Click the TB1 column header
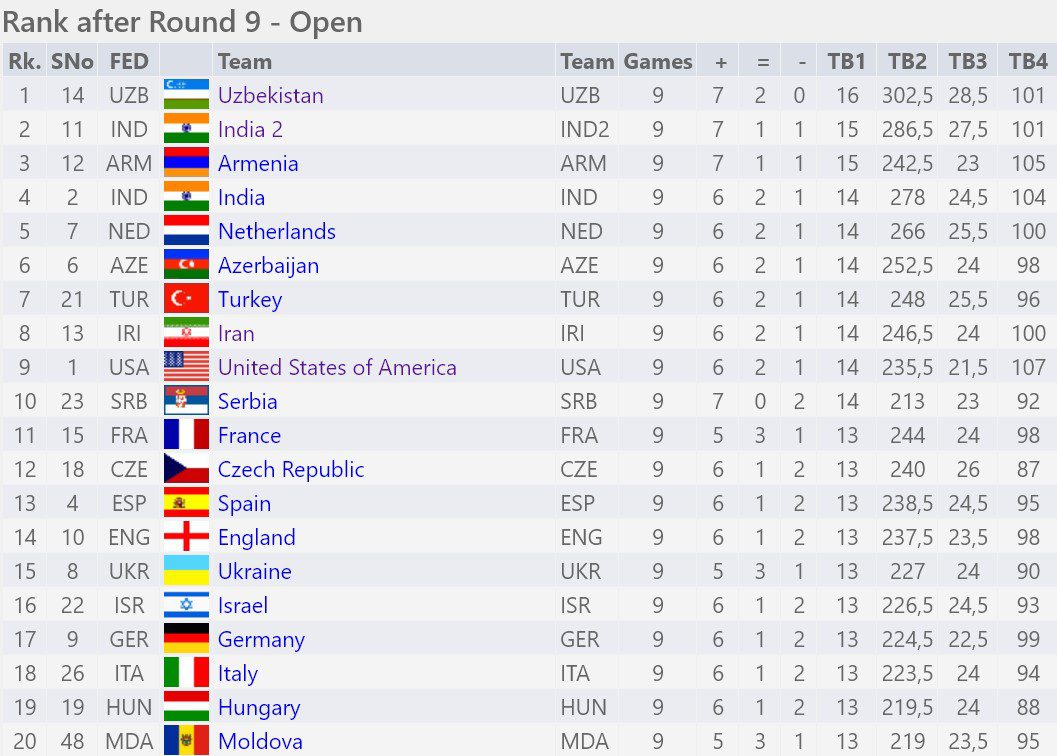 [x=846, y=61]
